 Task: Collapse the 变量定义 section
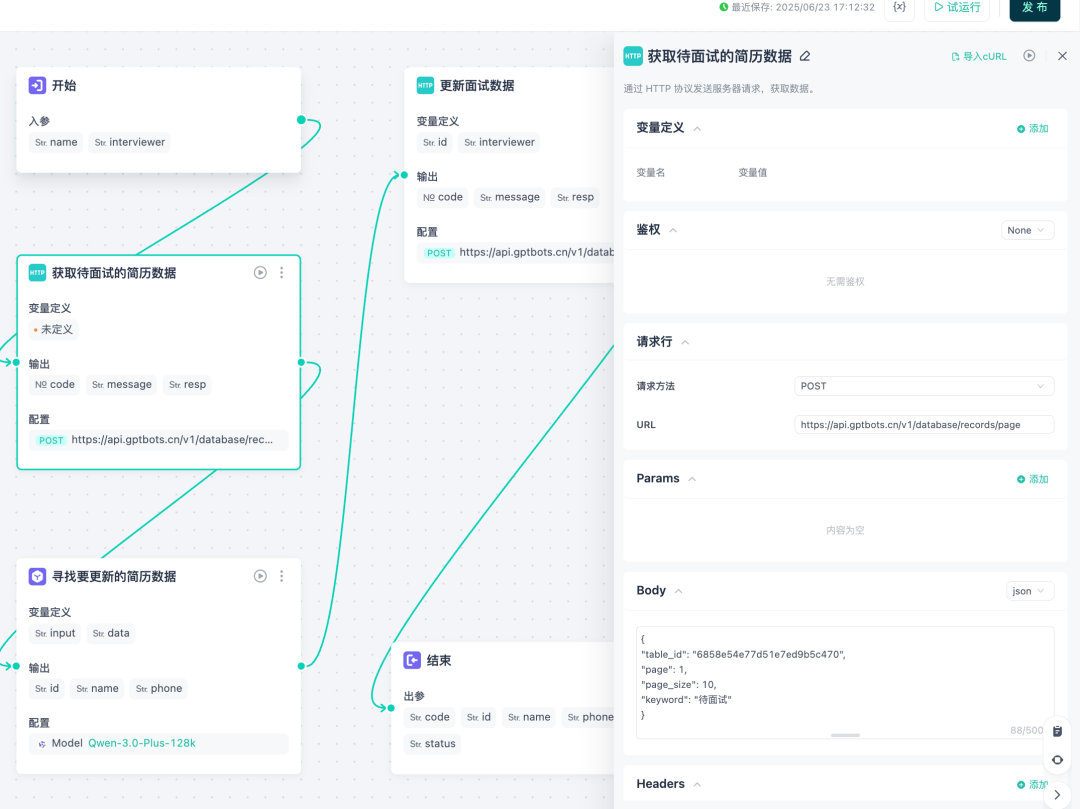[x=697, y=129]
